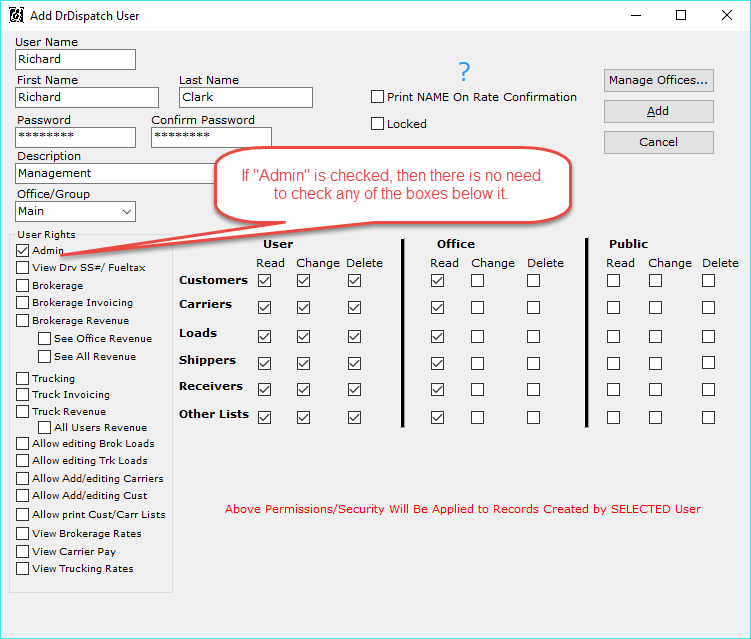This screenshot has height=639, width=751.
Task: Uncheck Customers User Read permission
Action: pyautogui.click(x=264, y=280)
